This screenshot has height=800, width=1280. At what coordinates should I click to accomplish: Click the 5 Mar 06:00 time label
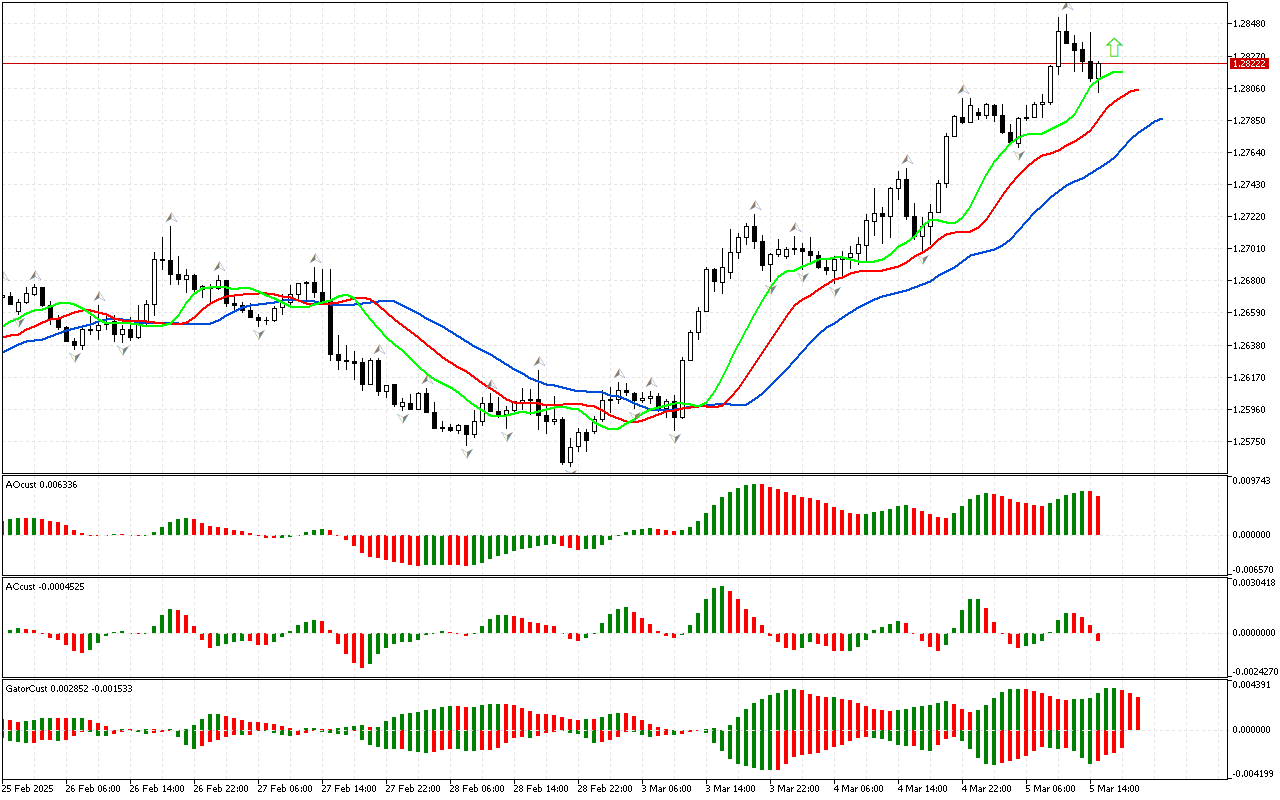click(1053, 788)
